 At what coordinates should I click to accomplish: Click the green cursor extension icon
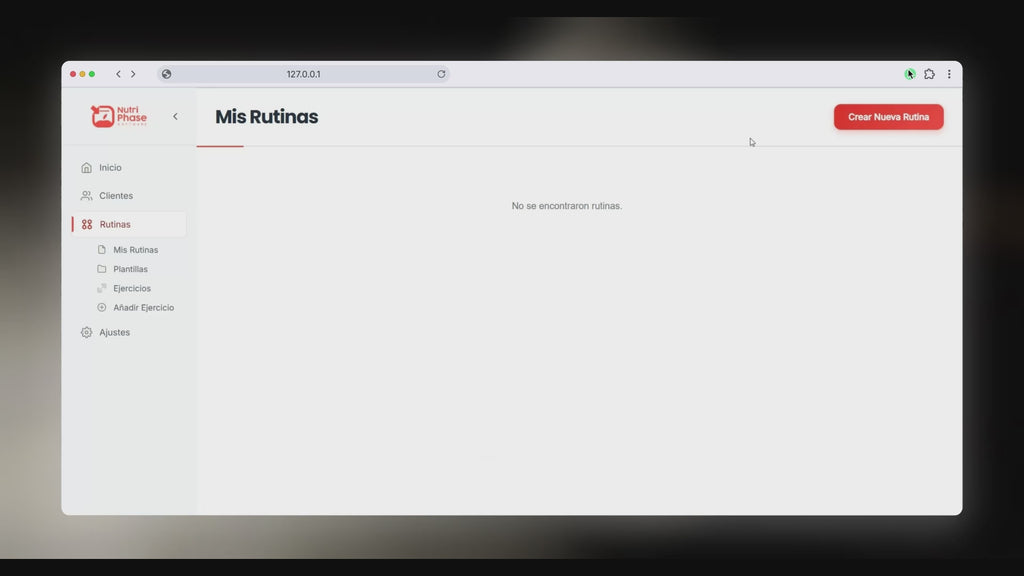(x=910, y=74)
